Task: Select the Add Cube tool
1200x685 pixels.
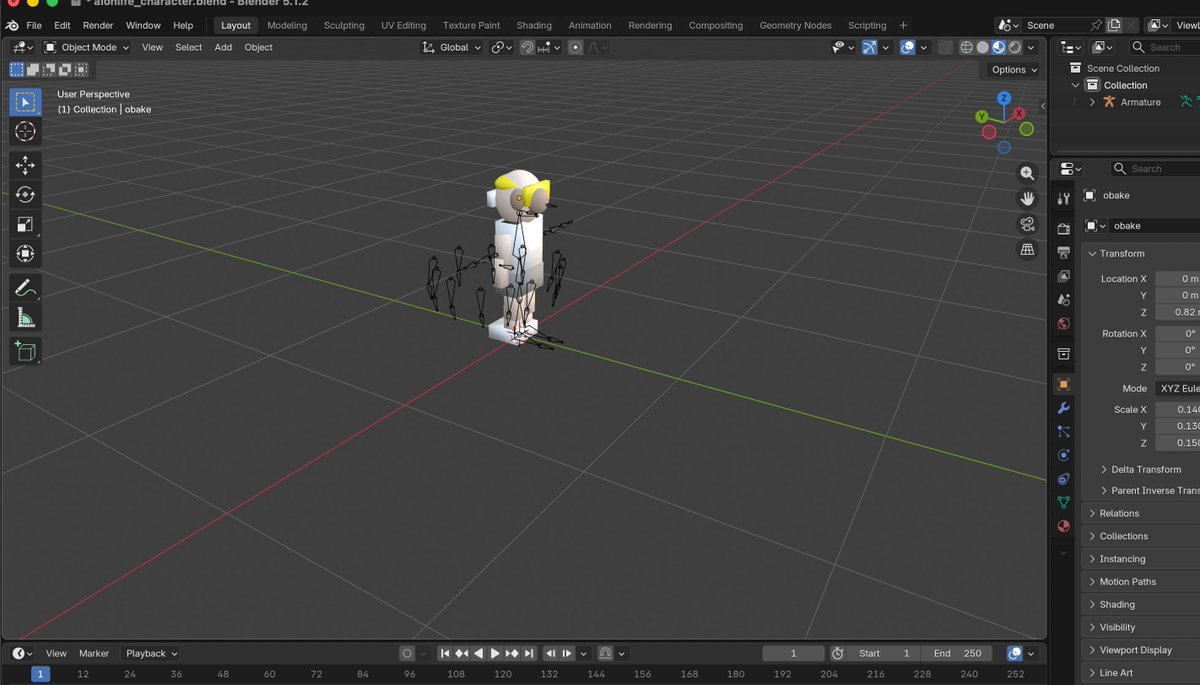Action: point(26,351)
